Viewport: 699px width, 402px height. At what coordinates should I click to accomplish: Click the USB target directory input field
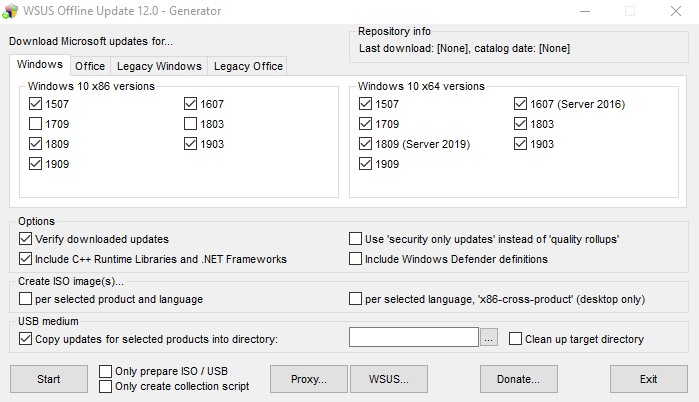click(x=414, y=337)
